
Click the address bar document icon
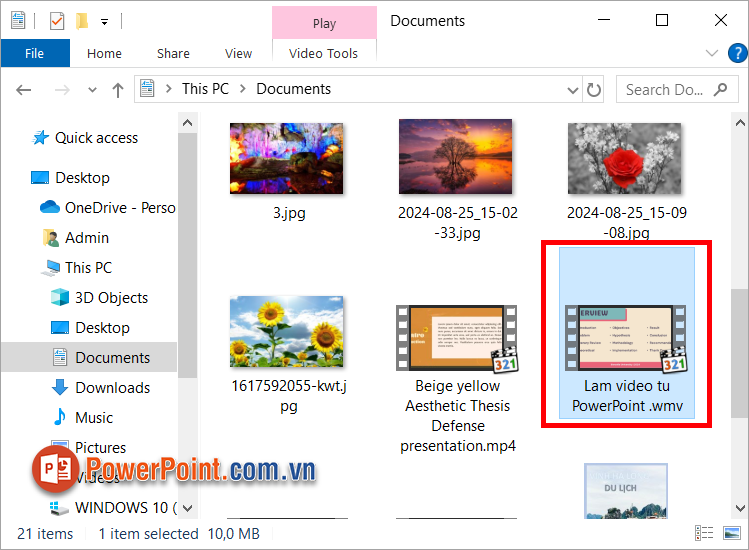coord(147,88)
